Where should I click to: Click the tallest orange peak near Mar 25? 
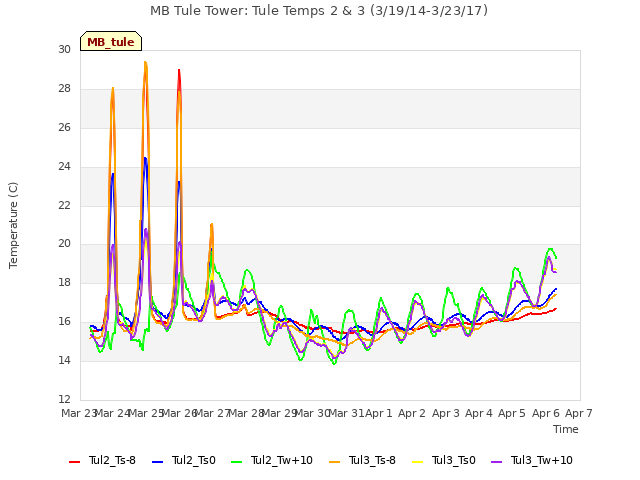point(145,62)
